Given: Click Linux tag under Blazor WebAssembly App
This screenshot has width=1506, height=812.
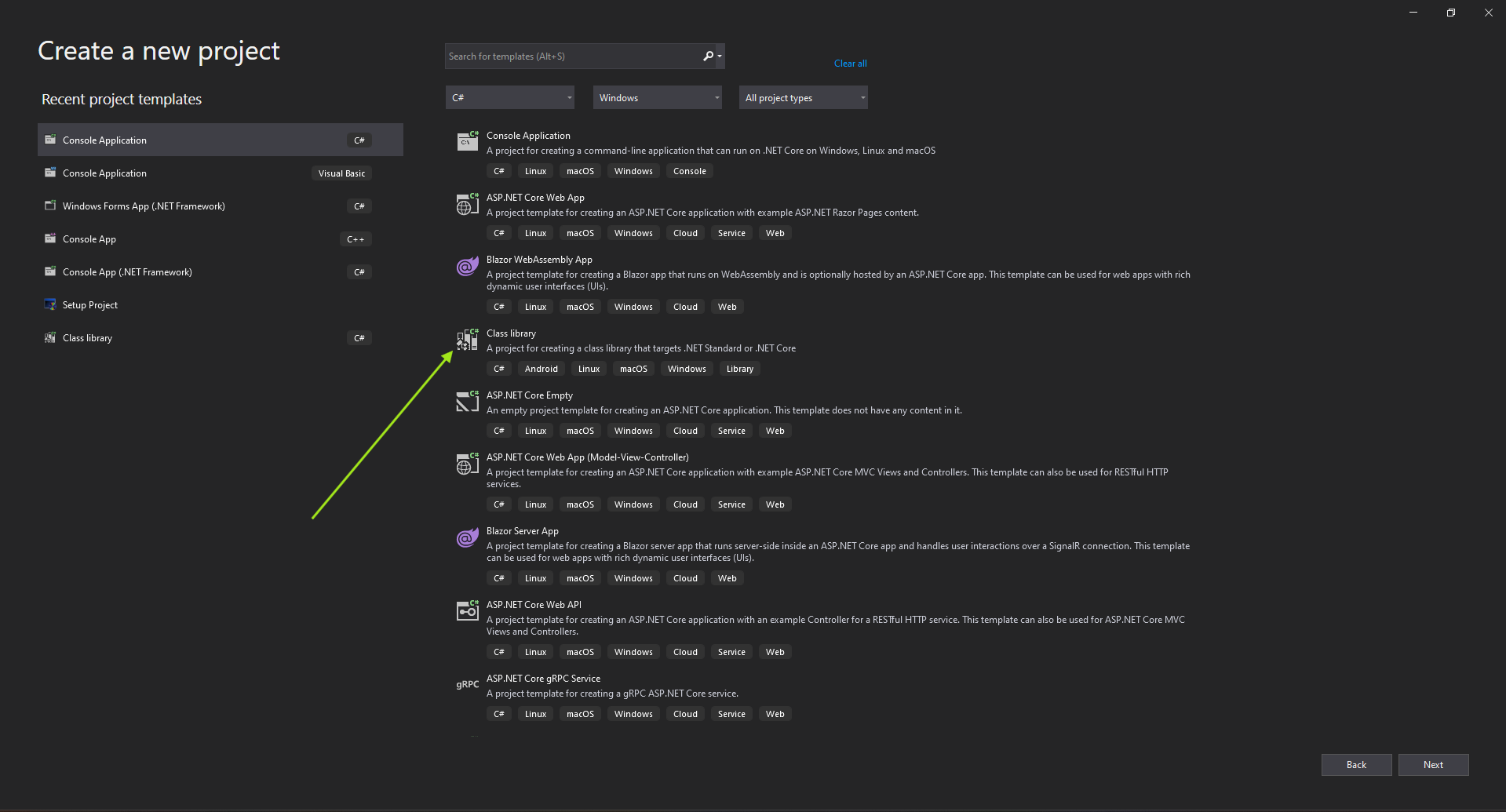Looking at the screenshot, I should tap(536, 307).
